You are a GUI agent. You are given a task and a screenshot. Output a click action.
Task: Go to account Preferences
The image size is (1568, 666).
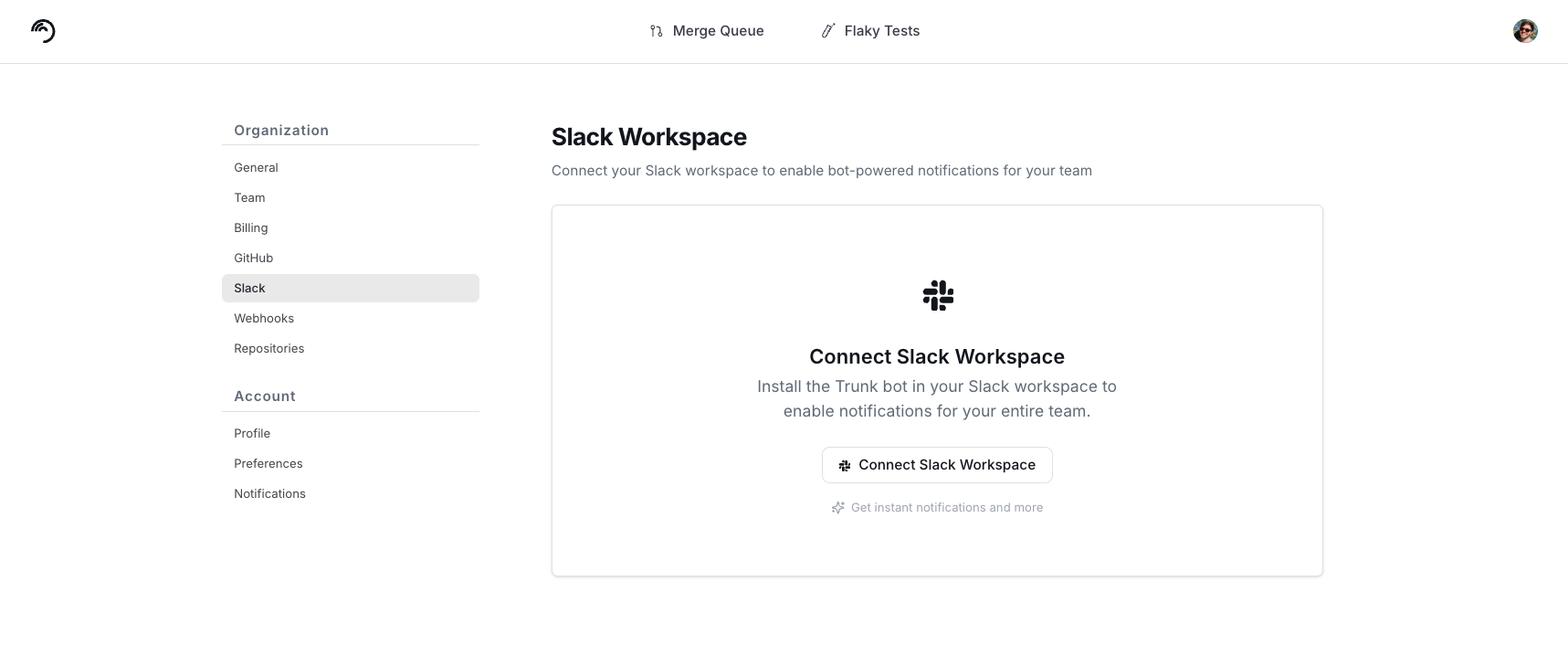268,464
